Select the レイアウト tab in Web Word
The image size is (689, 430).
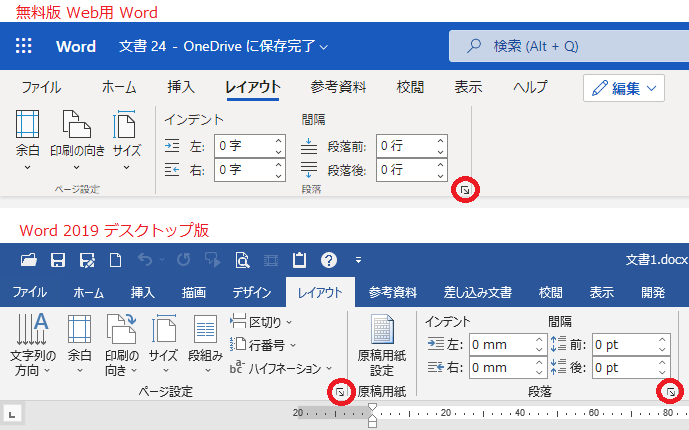pyautogui.click(x=253, y=87)
